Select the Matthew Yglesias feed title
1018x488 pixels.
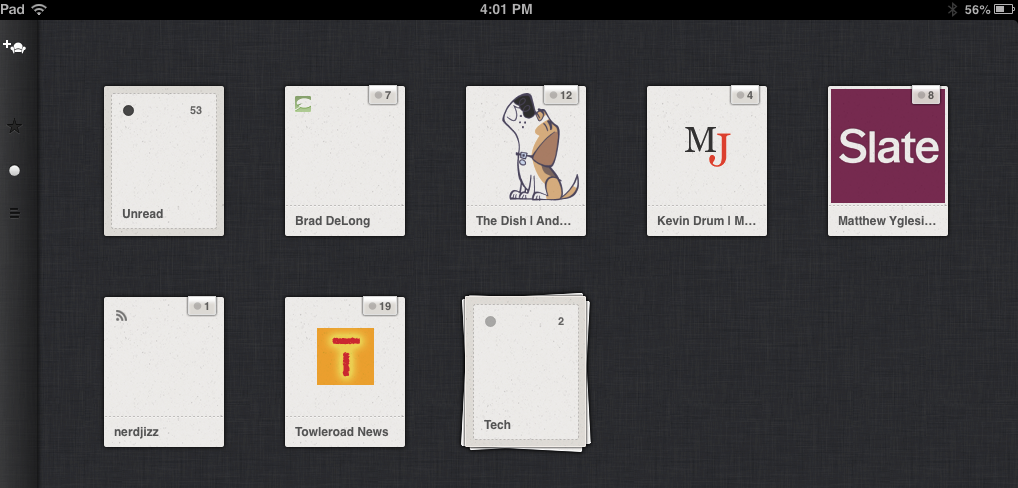tap(886, 221)
